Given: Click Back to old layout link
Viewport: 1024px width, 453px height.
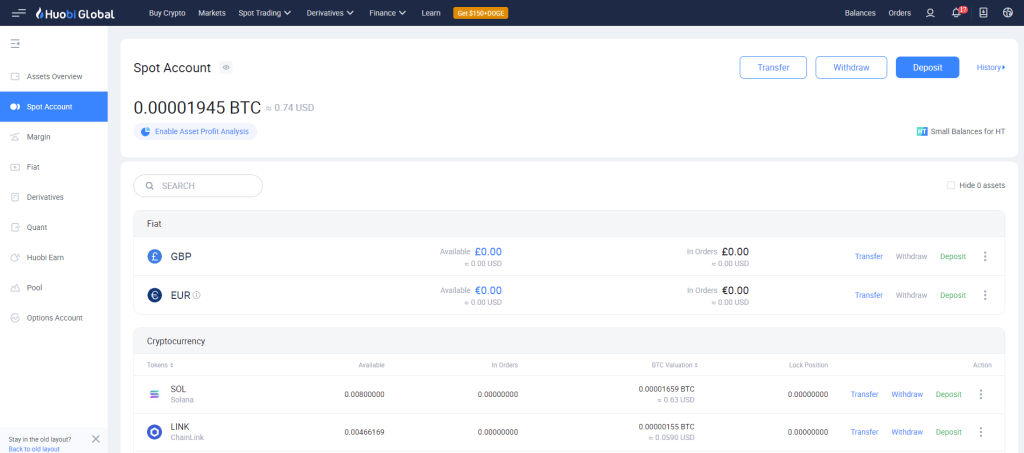Looking at the screenshot, I should [x=34, y=449].
